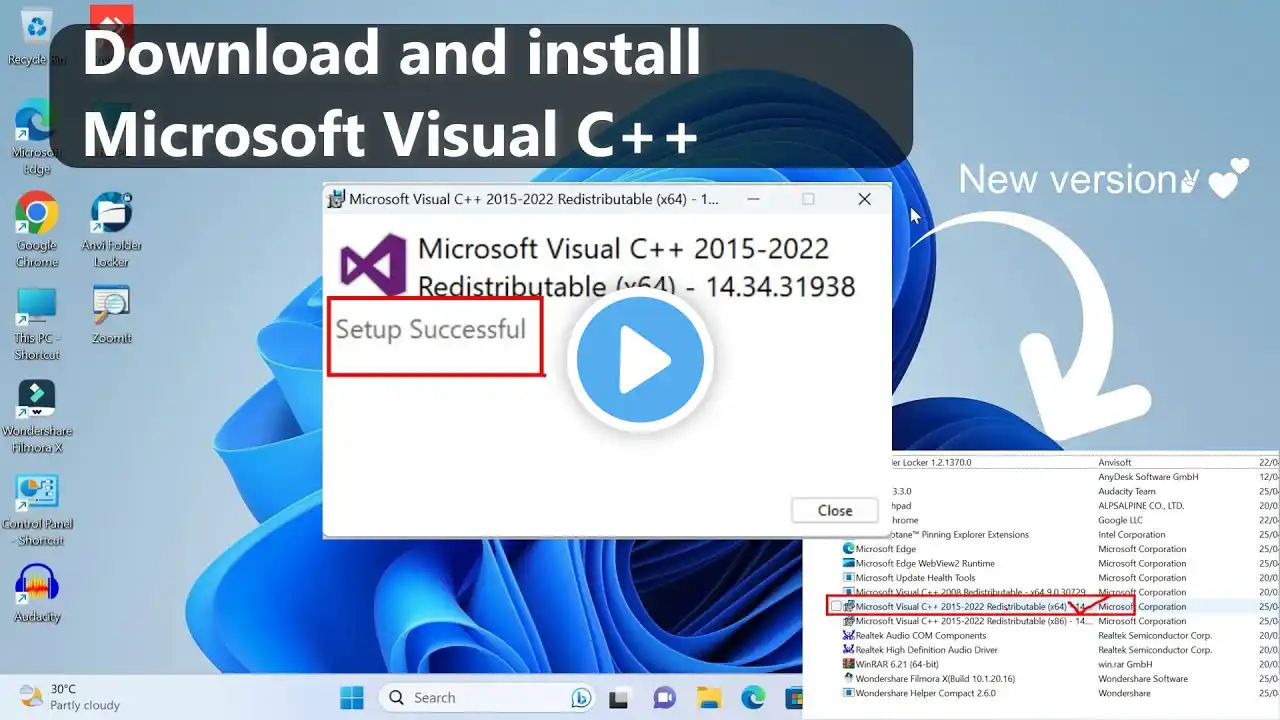Viewport: 1280px width, 720px height.
Task: Click the Wondershare Filmora X row icon in the programs list
Action: (849, 678)
